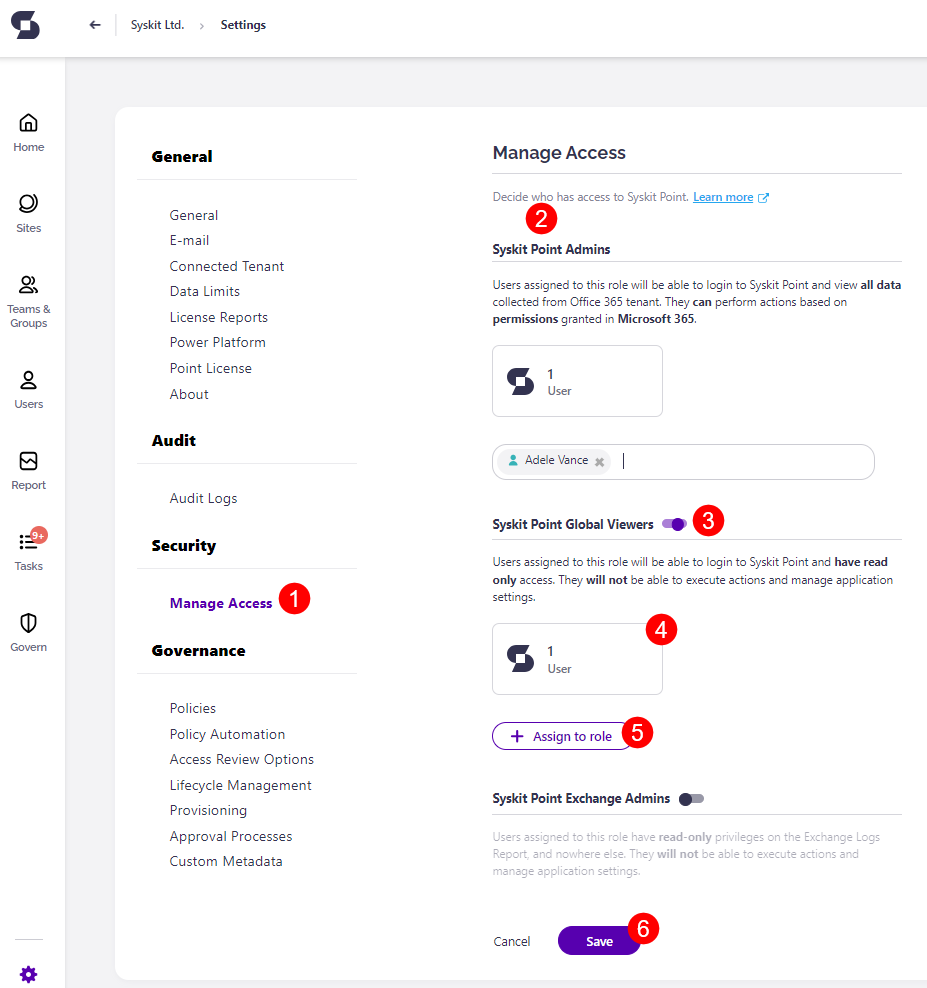Open the settings gear at the sidebar bottom
The width and height of the screenshot is (927, 988).
(x=28, y=974)
